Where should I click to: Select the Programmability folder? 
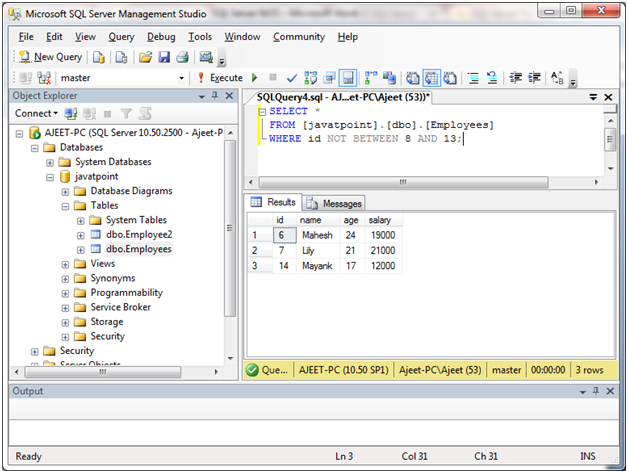point(127,293)
